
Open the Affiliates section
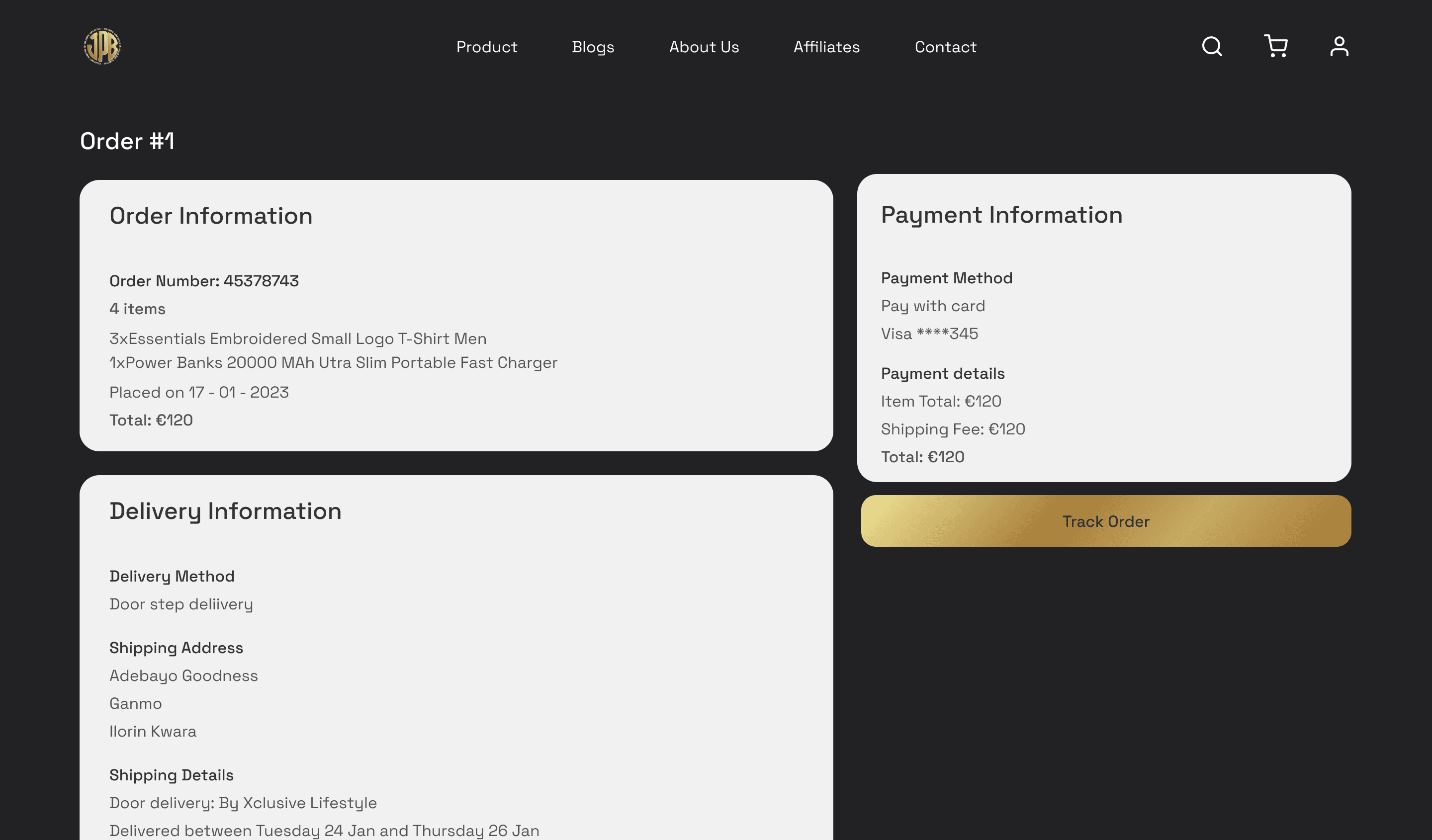click(826, 47)
